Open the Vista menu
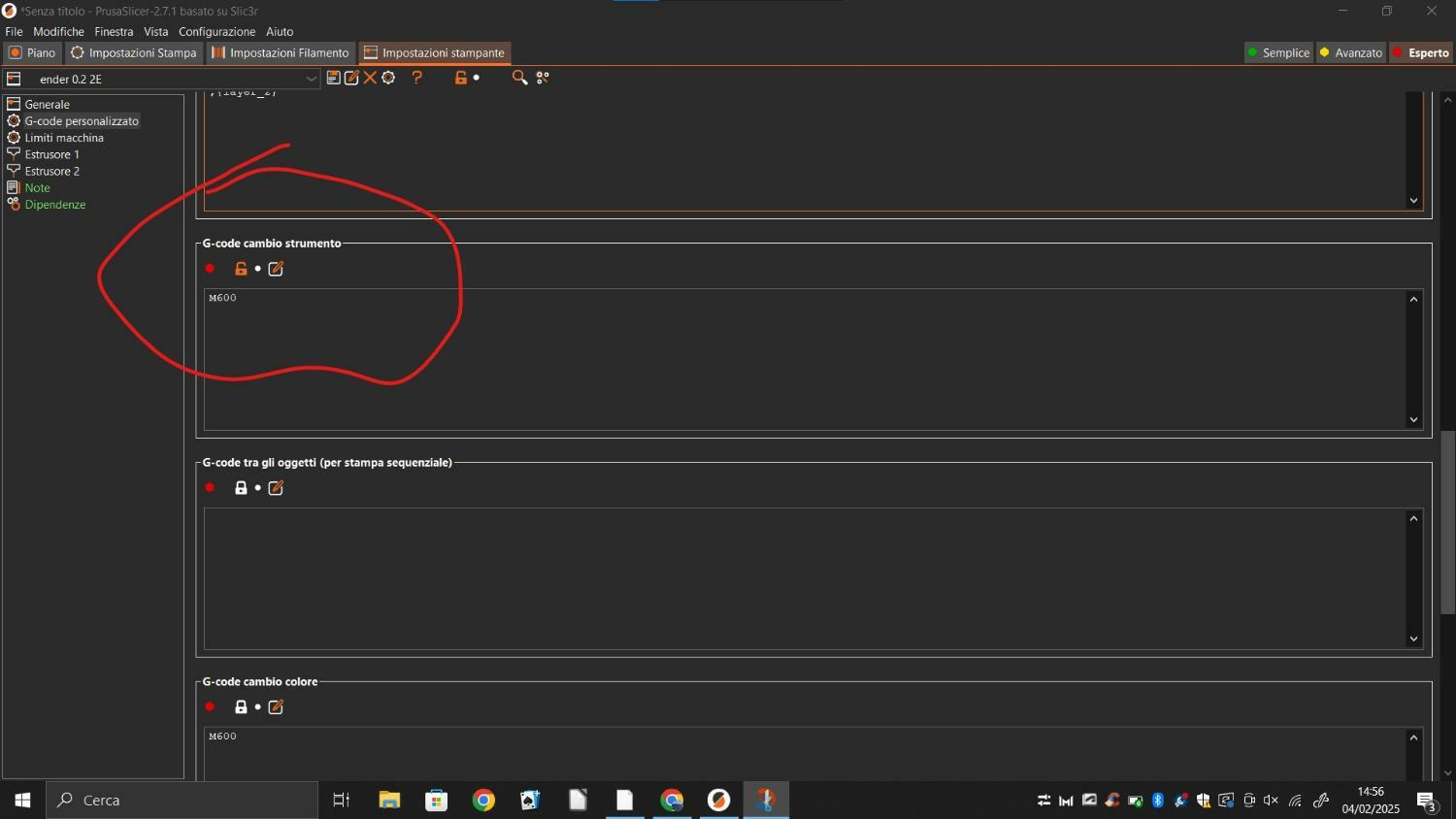 [x=155, y=31]
